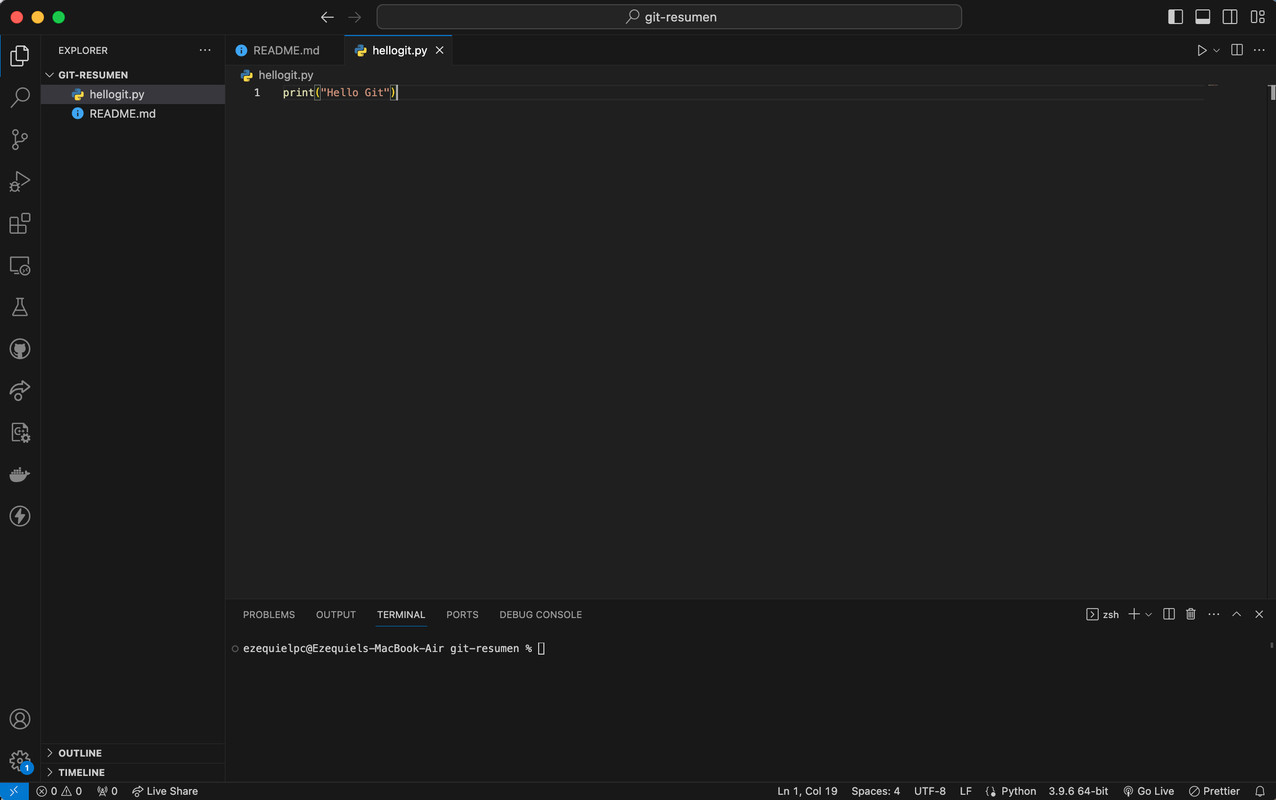Click Ln 1, Col 19 in status bar
This screenshot has width=1276, height=800.
pyautogui.click(x=807, y=791)
